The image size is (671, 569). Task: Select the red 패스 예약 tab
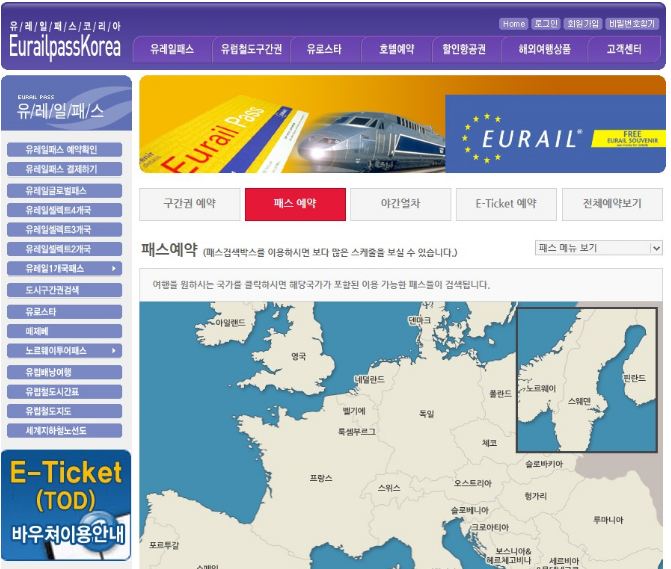tap(295, 204)
